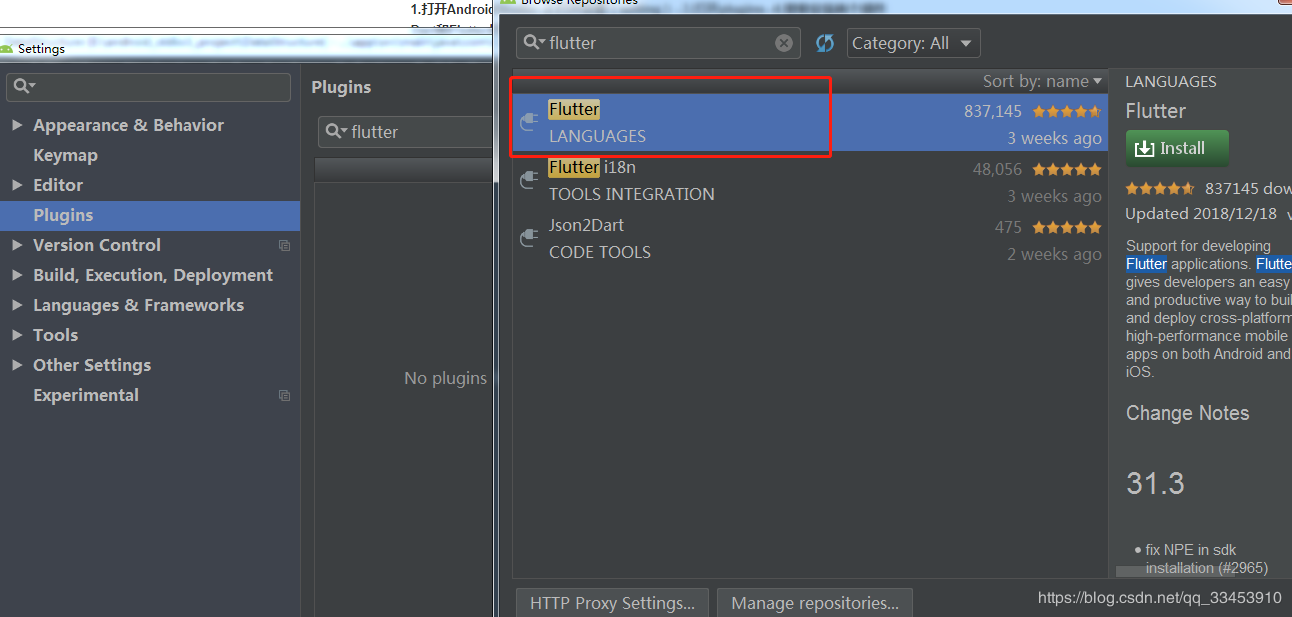
Task: Click the TOOLS INTEGRATION category label
Action: [632, 194]
